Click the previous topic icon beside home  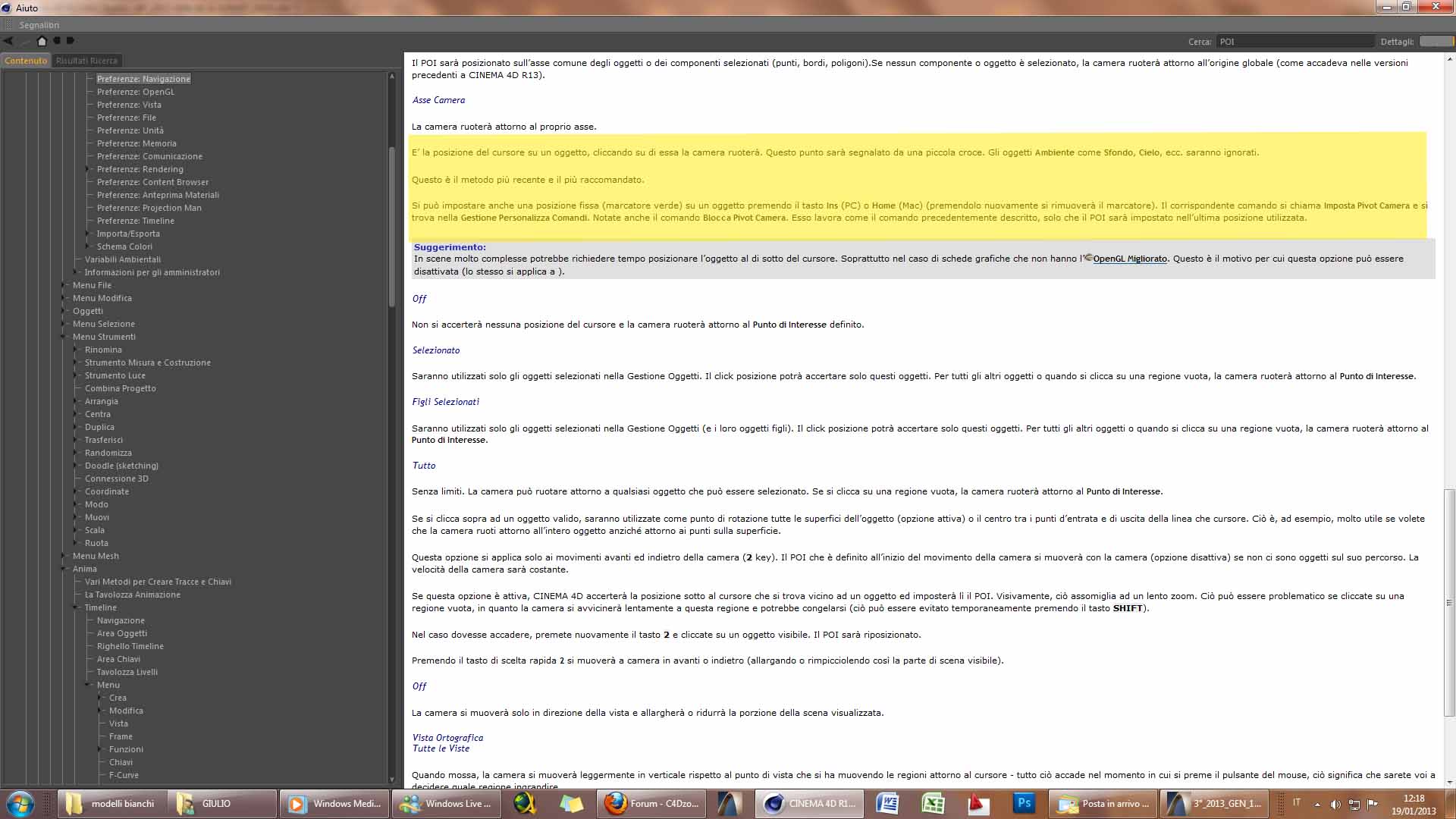pyautogui.click(x=57, y=41)
